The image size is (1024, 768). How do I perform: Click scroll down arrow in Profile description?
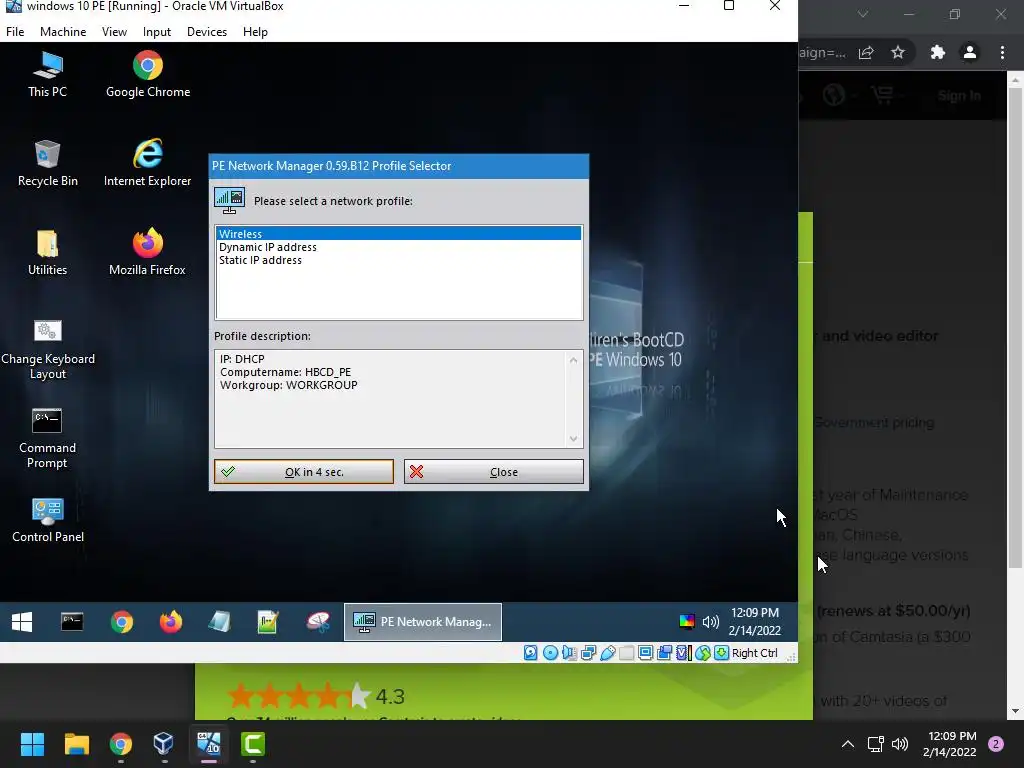573,439
